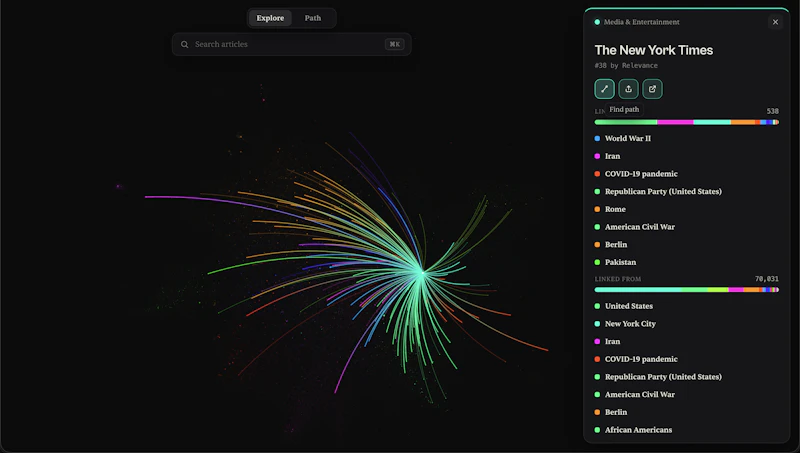The width and height of the screenshot is (800, 453).
Task: Switch to the Path tab
Action: point(313,18)
